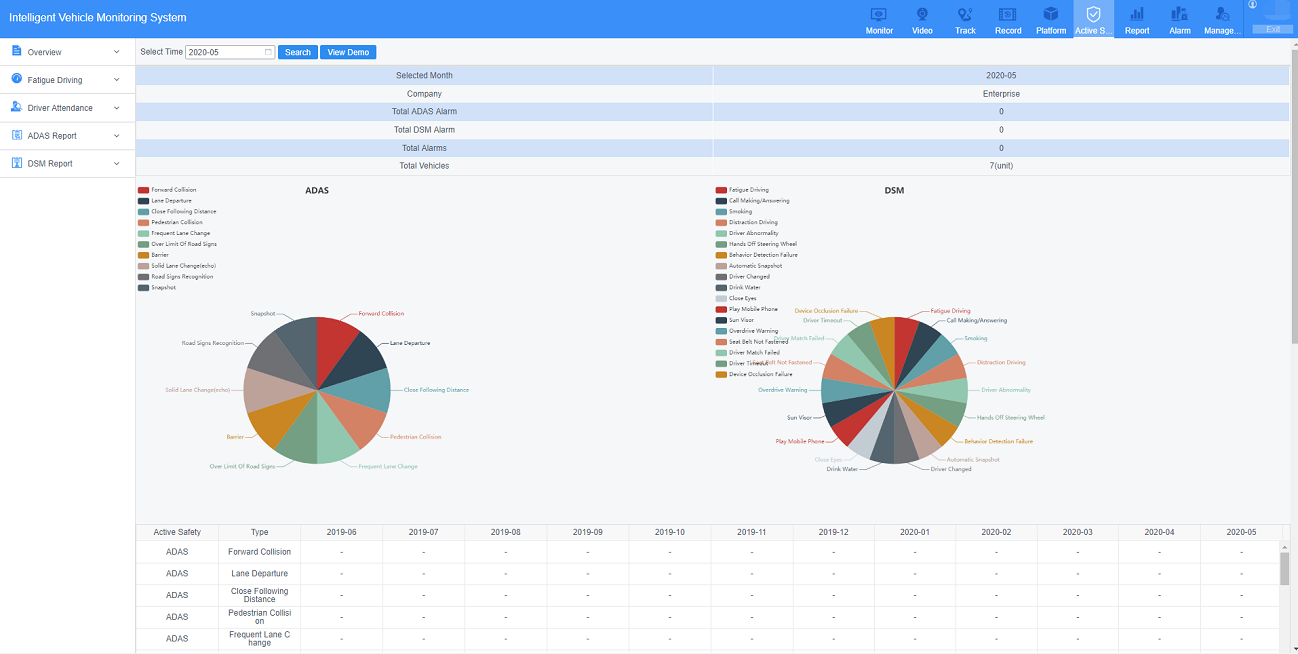Click the Drink Water color swatch in DSM legend

click(722, 288)
